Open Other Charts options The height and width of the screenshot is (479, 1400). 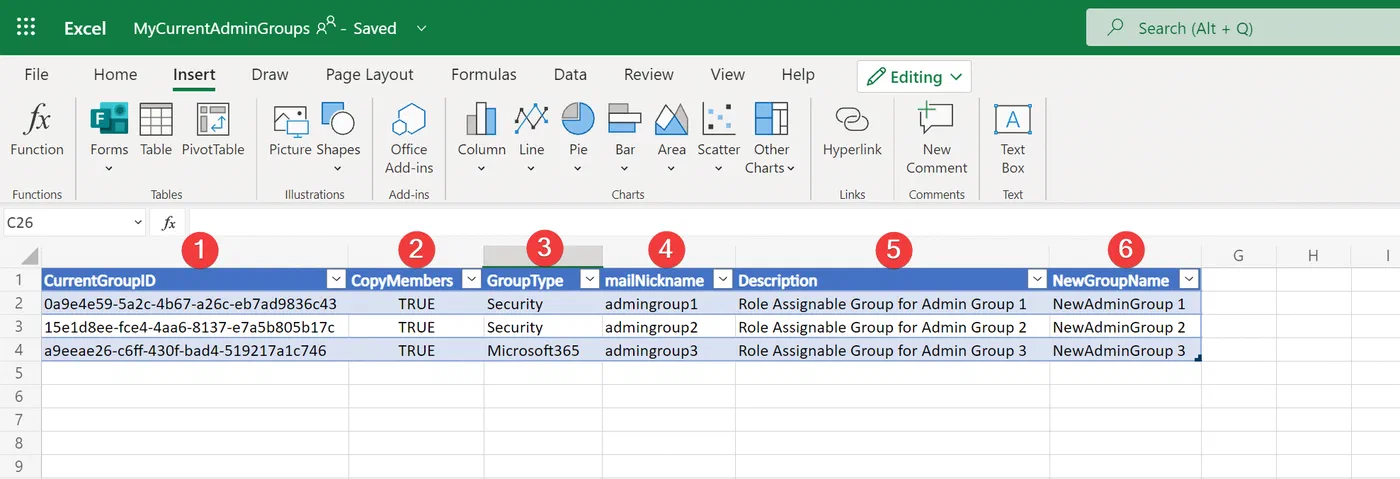(771, 119)
